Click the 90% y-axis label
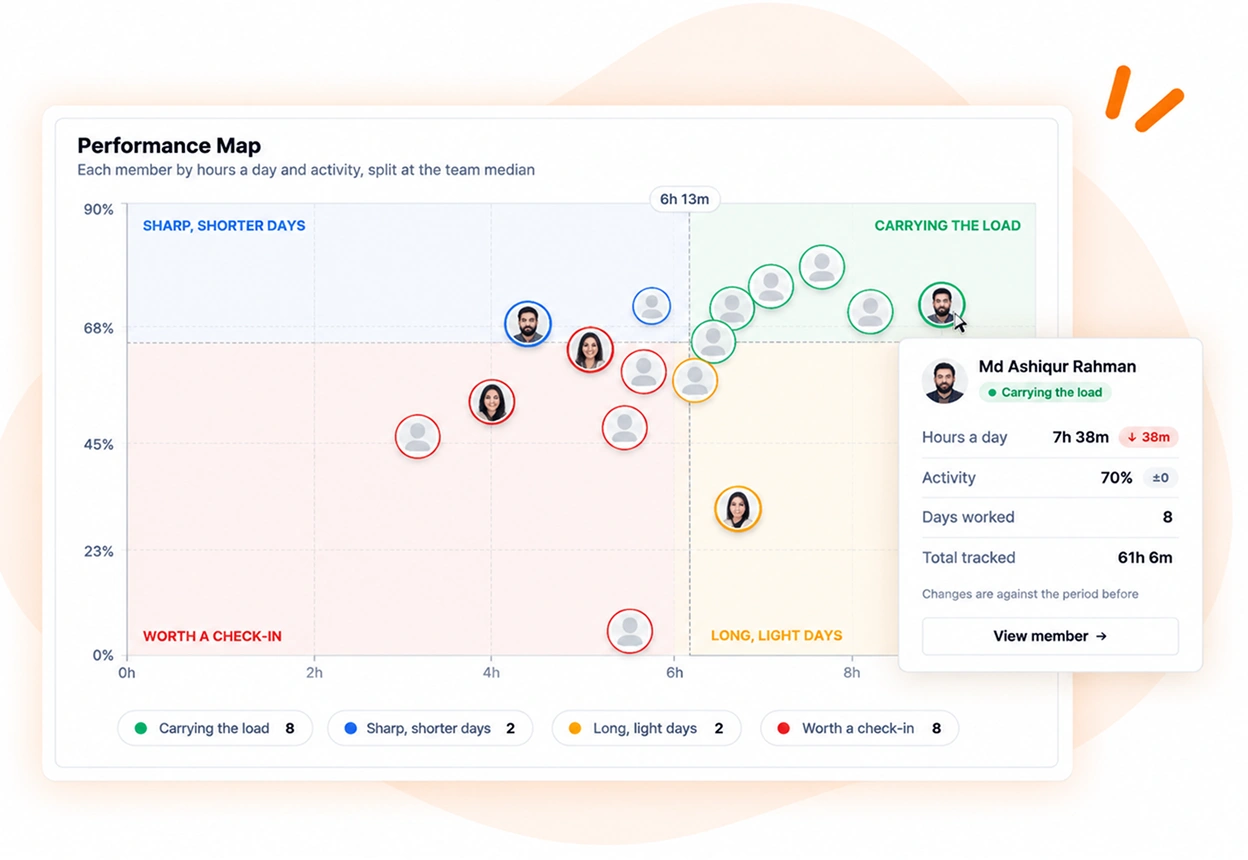The image size is (1248, 860). pos(98,209)
